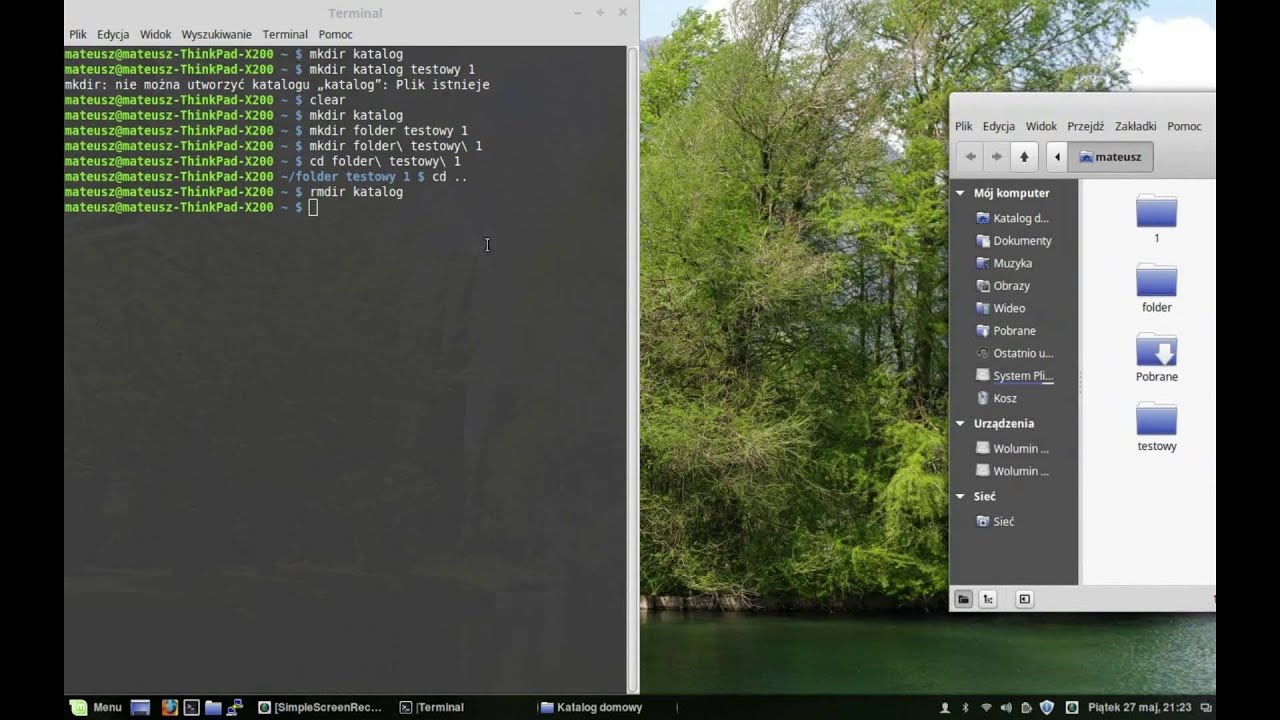The image size is (1280, 720).
Task: Show tree view in sidebar bottom bar
Action: (988, 599)
